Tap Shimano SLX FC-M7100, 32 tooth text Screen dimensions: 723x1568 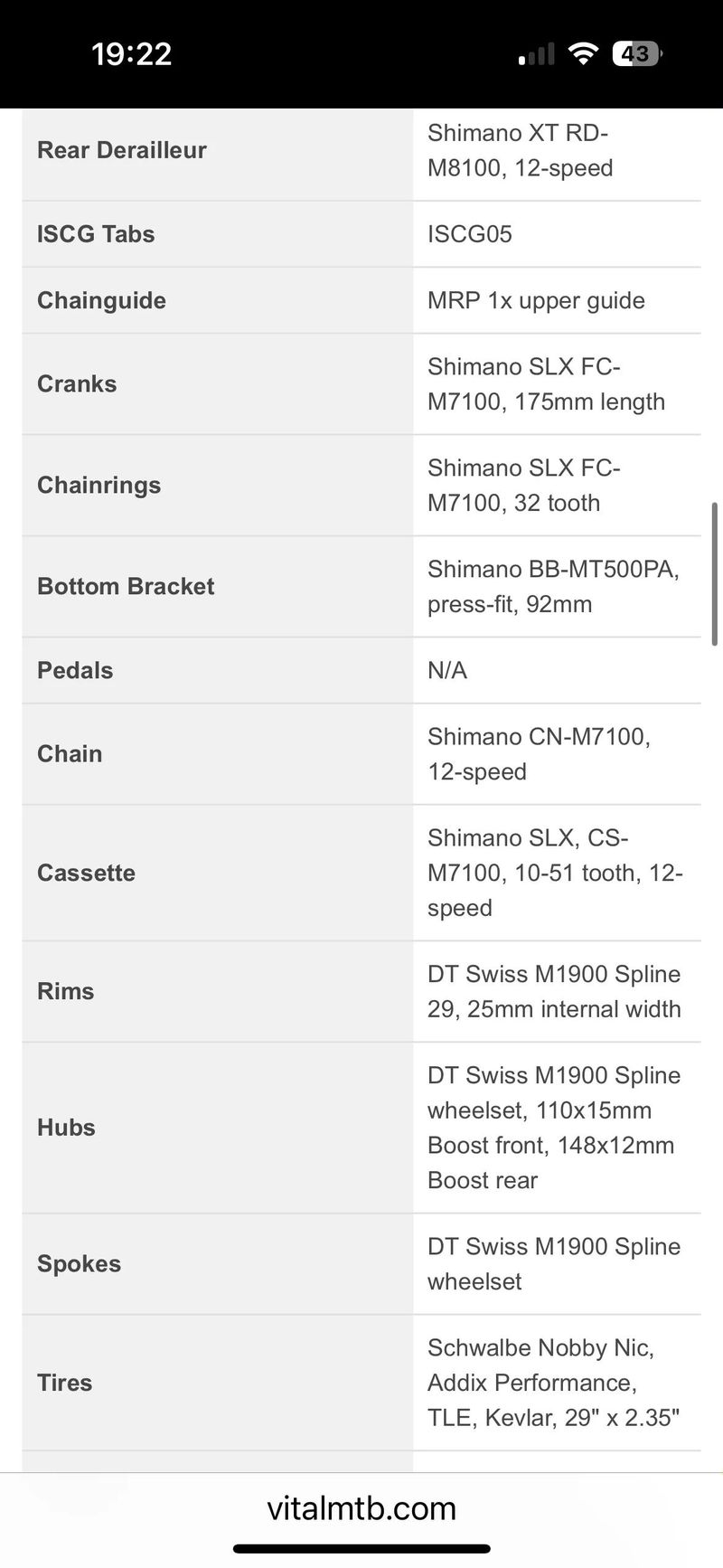pos(524,486)
